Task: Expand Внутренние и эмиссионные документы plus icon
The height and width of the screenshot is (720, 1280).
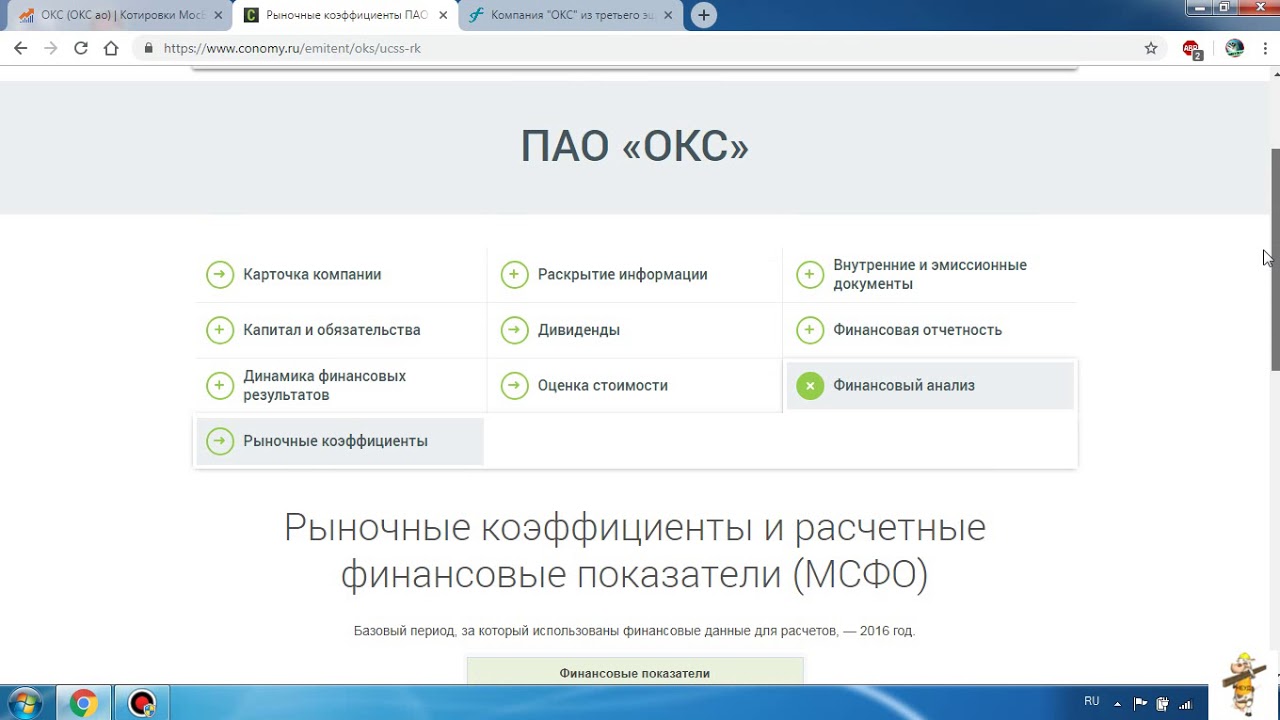Action: pyautogui.click(x=810, y=274)
